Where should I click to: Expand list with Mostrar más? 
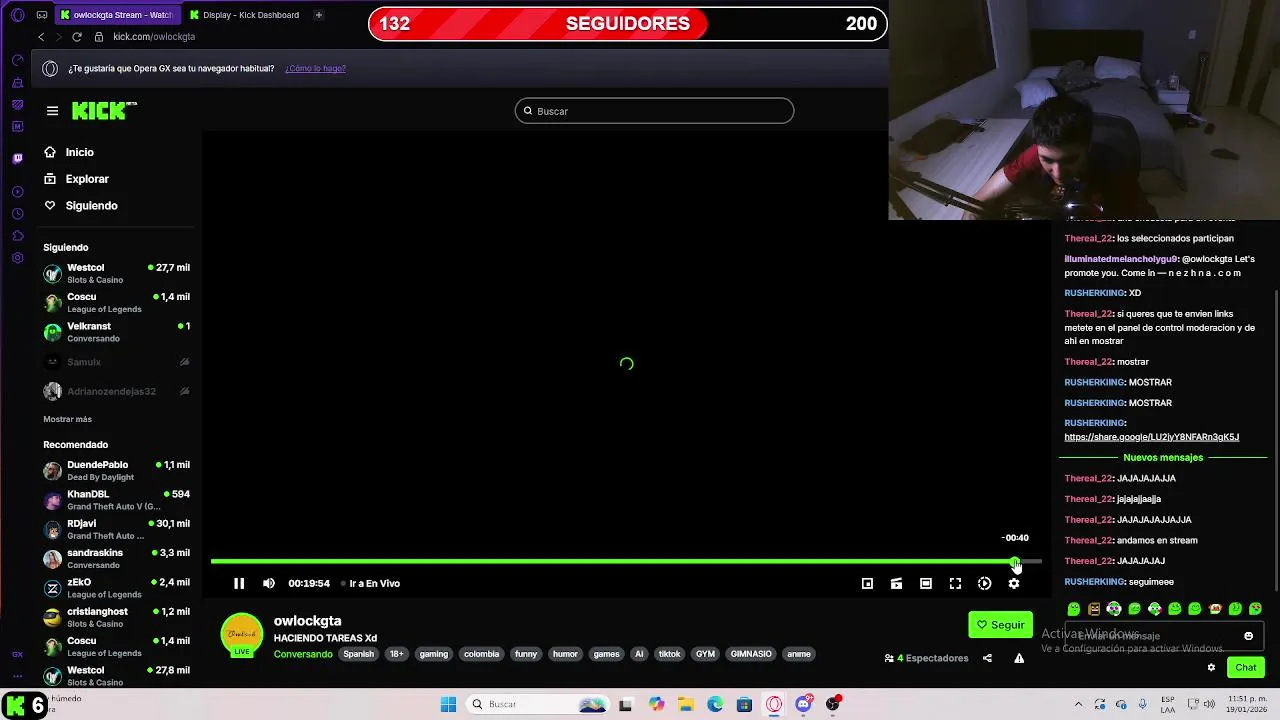click(x=67, y=419)
